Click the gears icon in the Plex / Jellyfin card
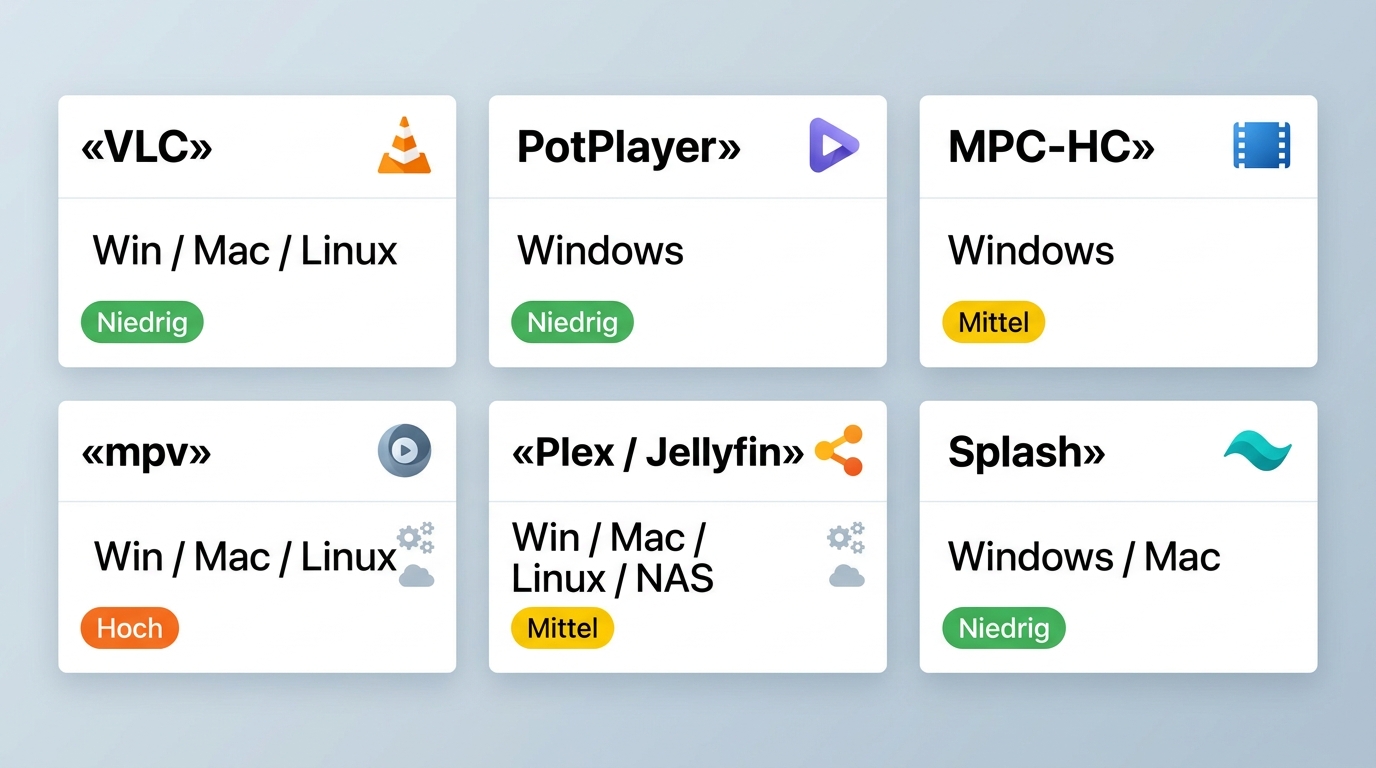The height and width of the screenshot is (768, 1376). 846,538
